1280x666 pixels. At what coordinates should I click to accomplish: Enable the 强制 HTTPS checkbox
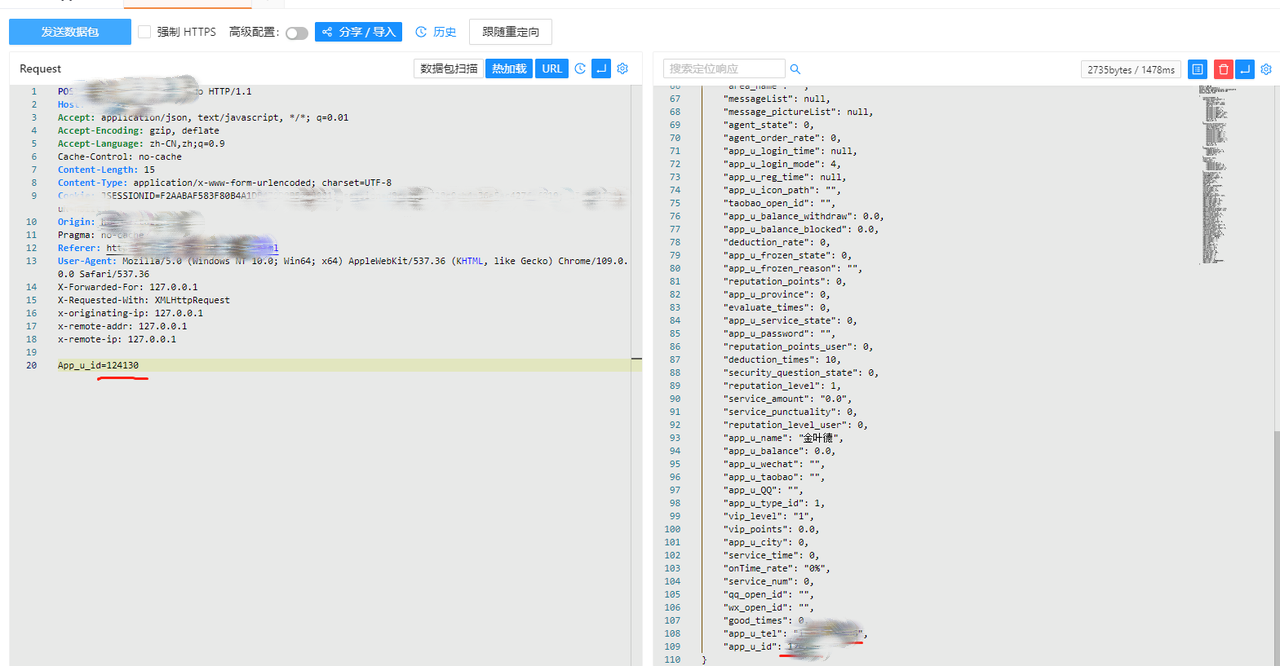pyautogui.click(x=144, y=32)
